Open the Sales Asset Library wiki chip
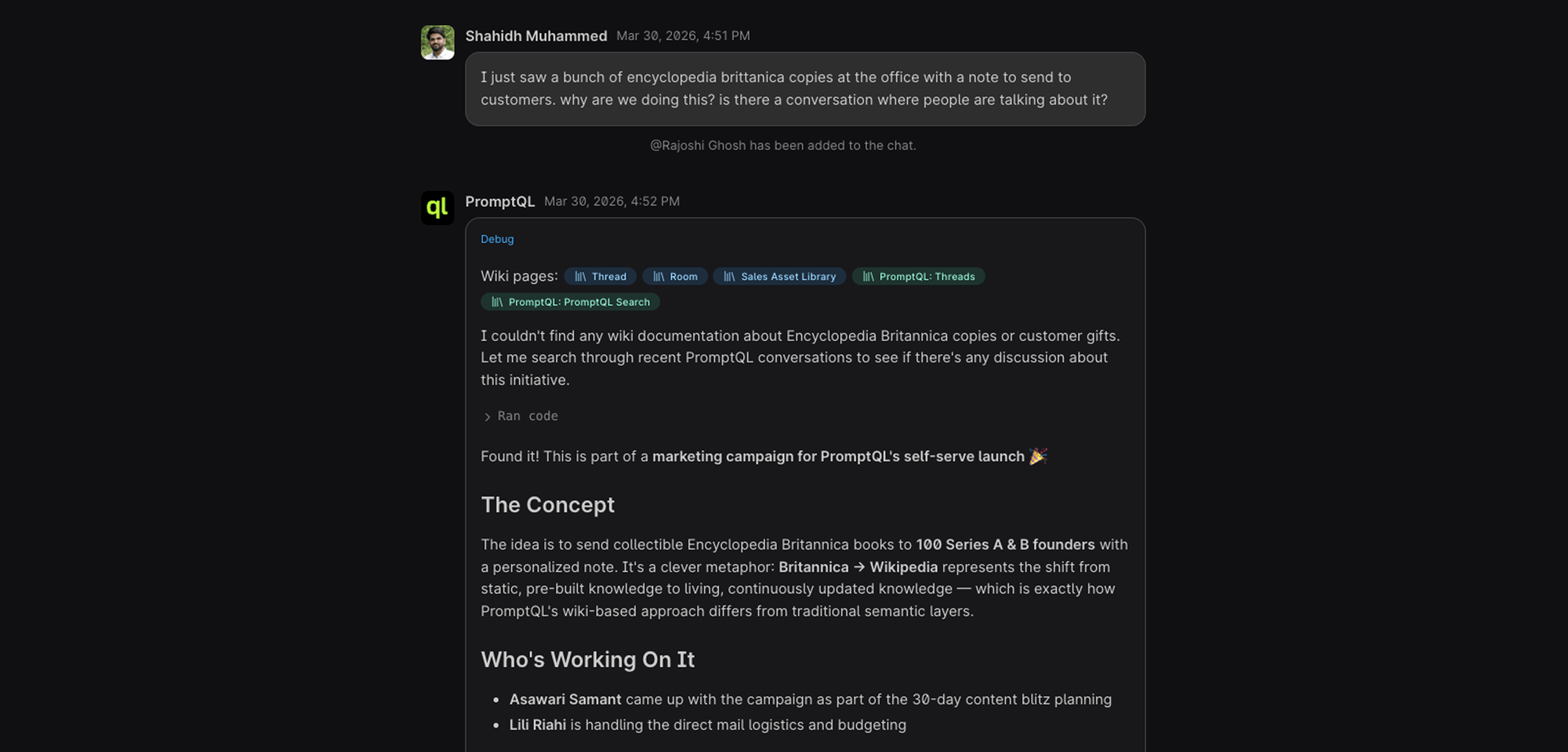The image size is (1568, 752). tap(779, 277)
